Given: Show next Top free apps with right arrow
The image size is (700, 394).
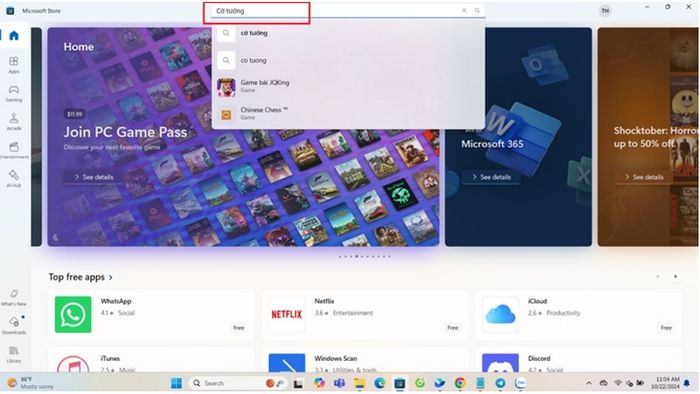Looking at the screenshot, I should click(x=675, y=277).
